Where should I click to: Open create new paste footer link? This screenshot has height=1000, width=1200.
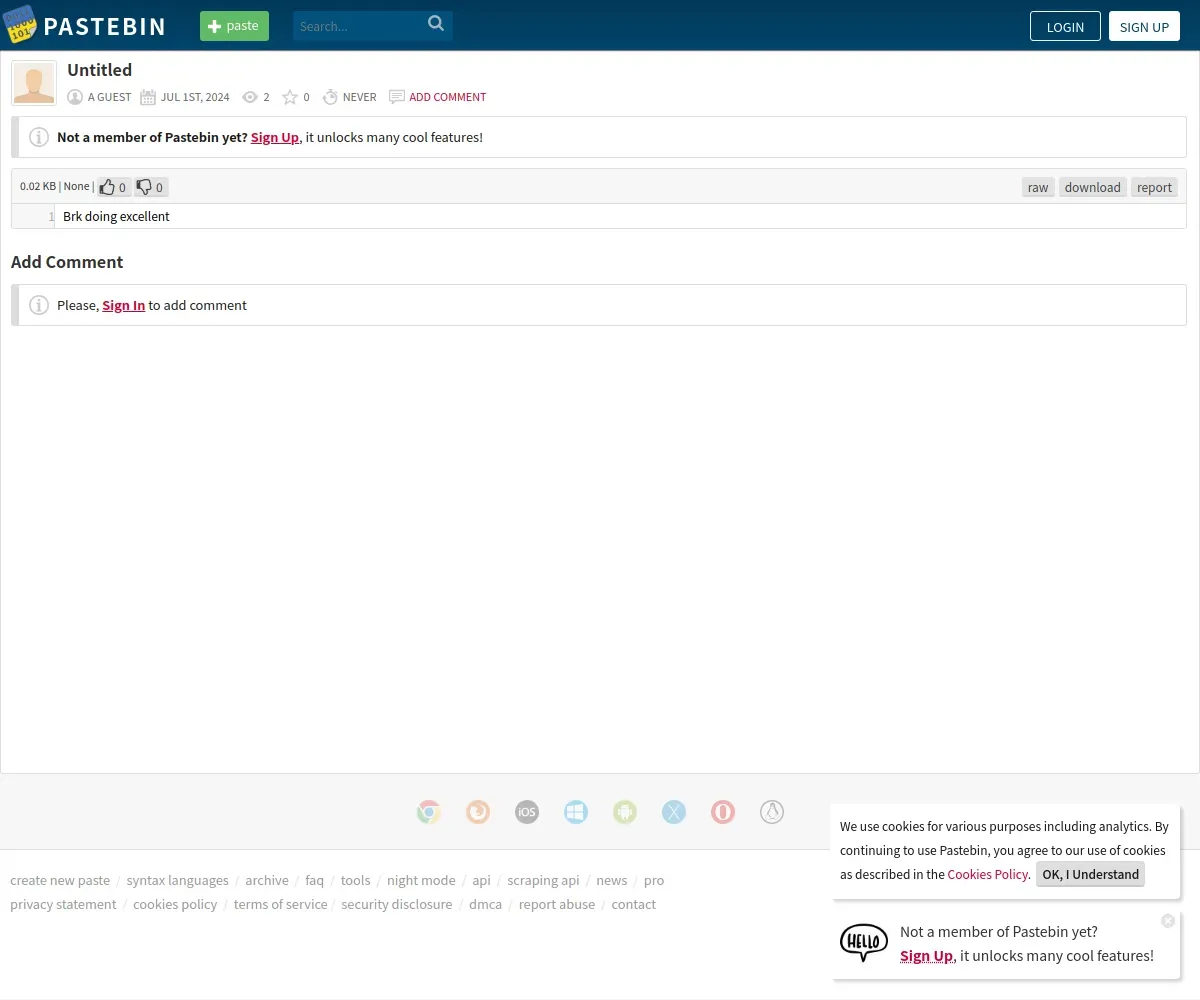[60, 880]
